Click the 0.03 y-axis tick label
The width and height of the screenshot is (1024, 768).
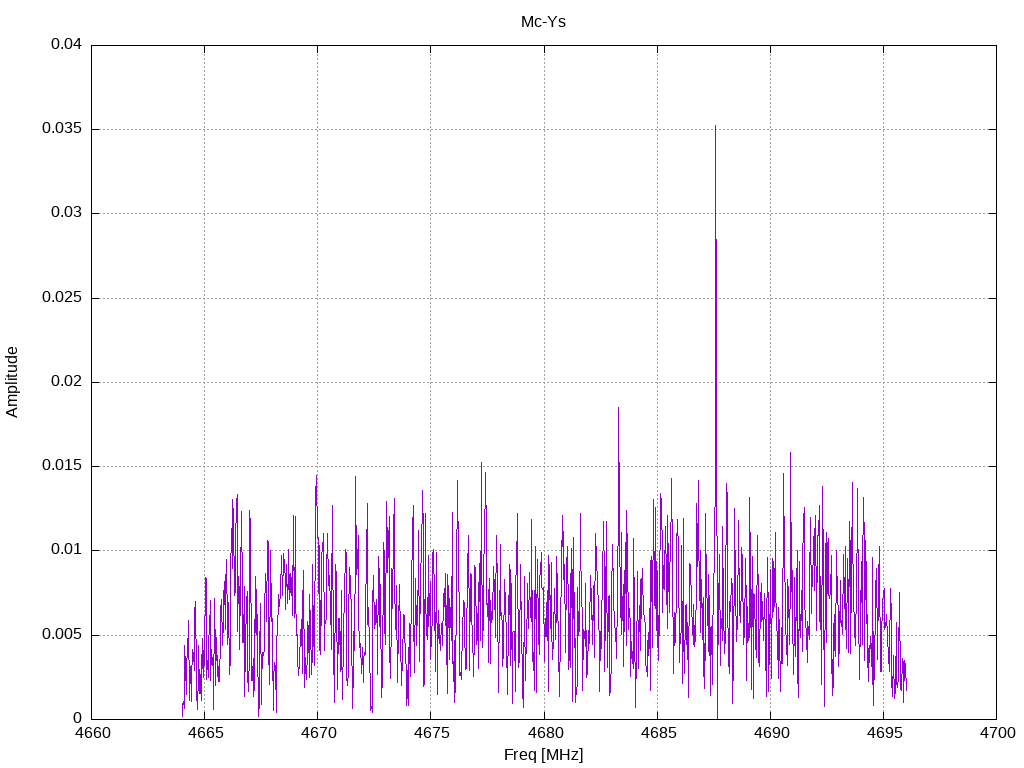point(67,213)
